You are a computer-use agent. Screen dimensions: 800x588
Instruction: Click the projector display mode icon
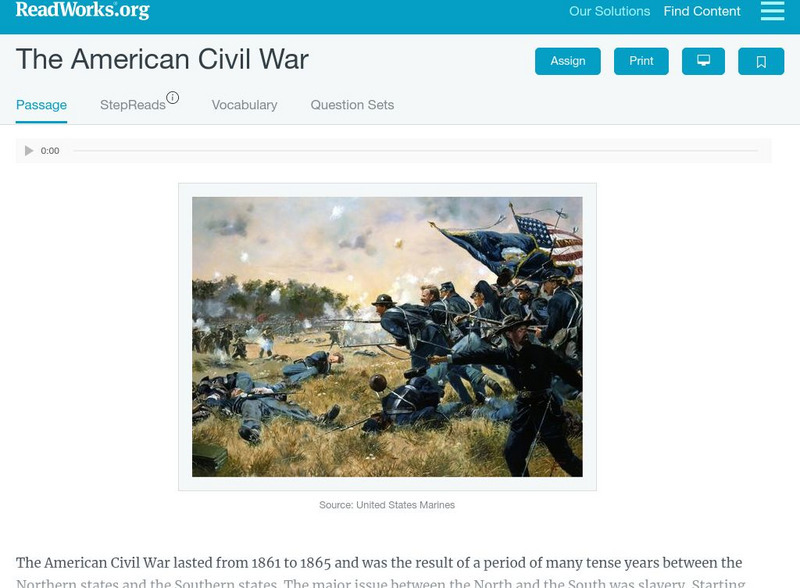703,61
